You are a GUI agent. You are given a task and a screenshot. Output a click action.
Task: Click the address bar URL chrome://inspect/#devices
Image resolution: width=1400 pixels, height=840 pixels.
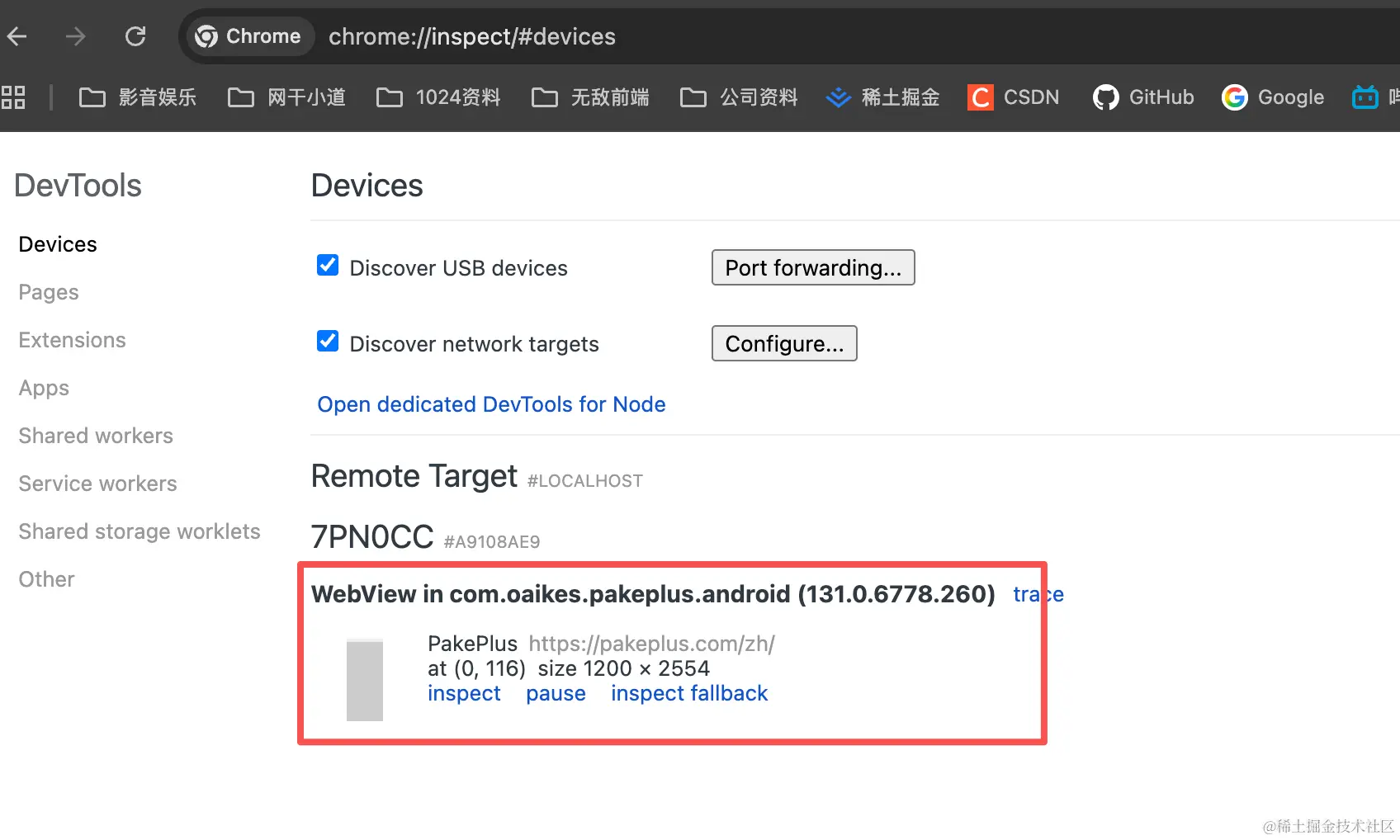coord(472,36)
